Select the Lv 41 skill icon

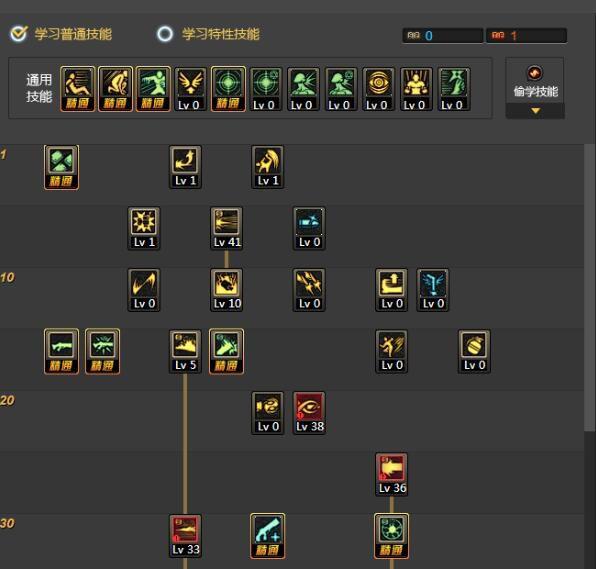(x=227, y=228)
